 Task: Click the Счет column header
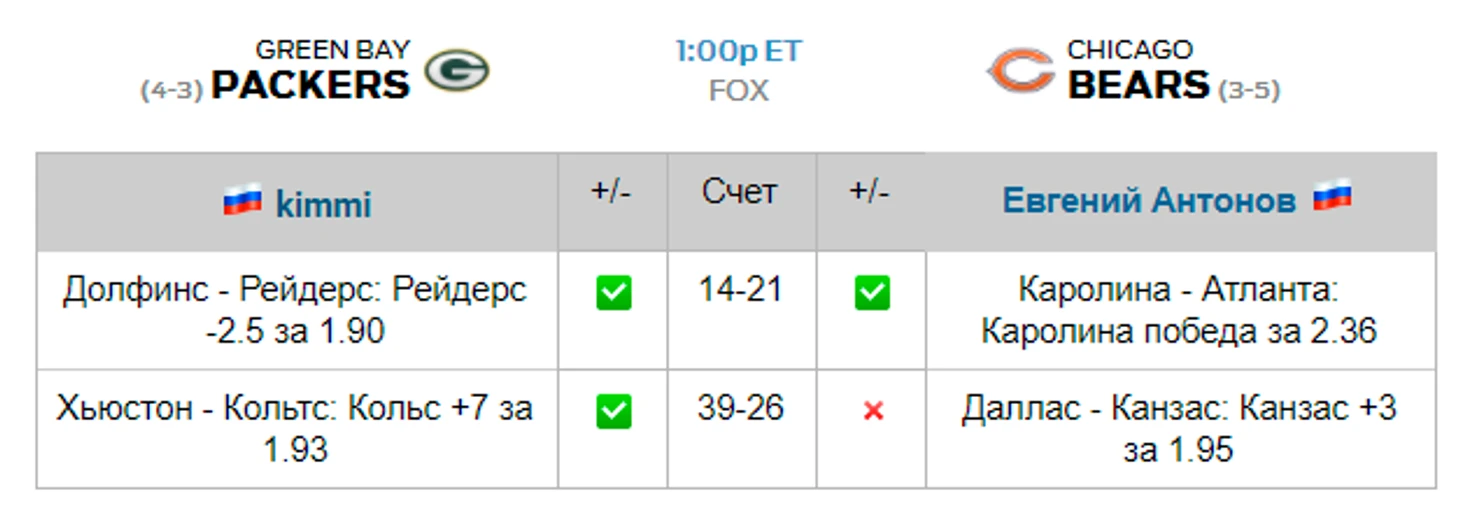739,192
